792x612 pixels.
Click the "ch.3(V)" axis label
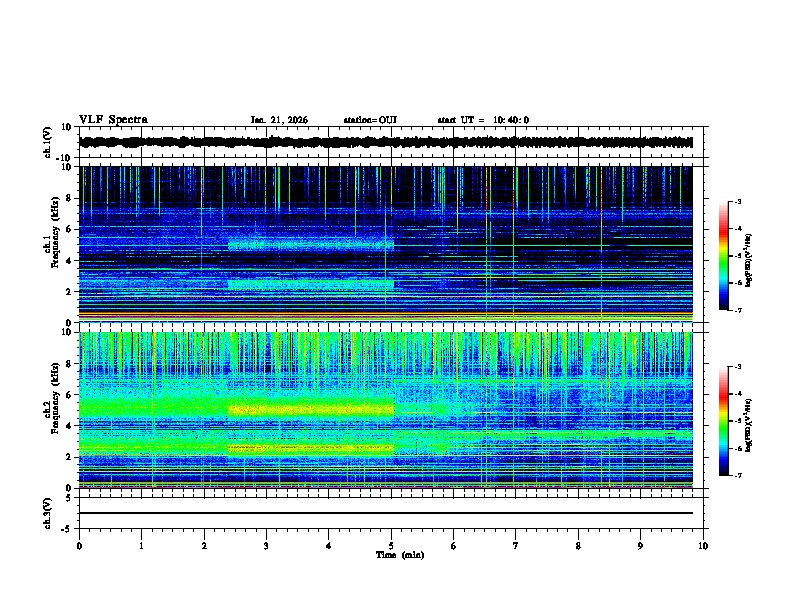(48, 513)
